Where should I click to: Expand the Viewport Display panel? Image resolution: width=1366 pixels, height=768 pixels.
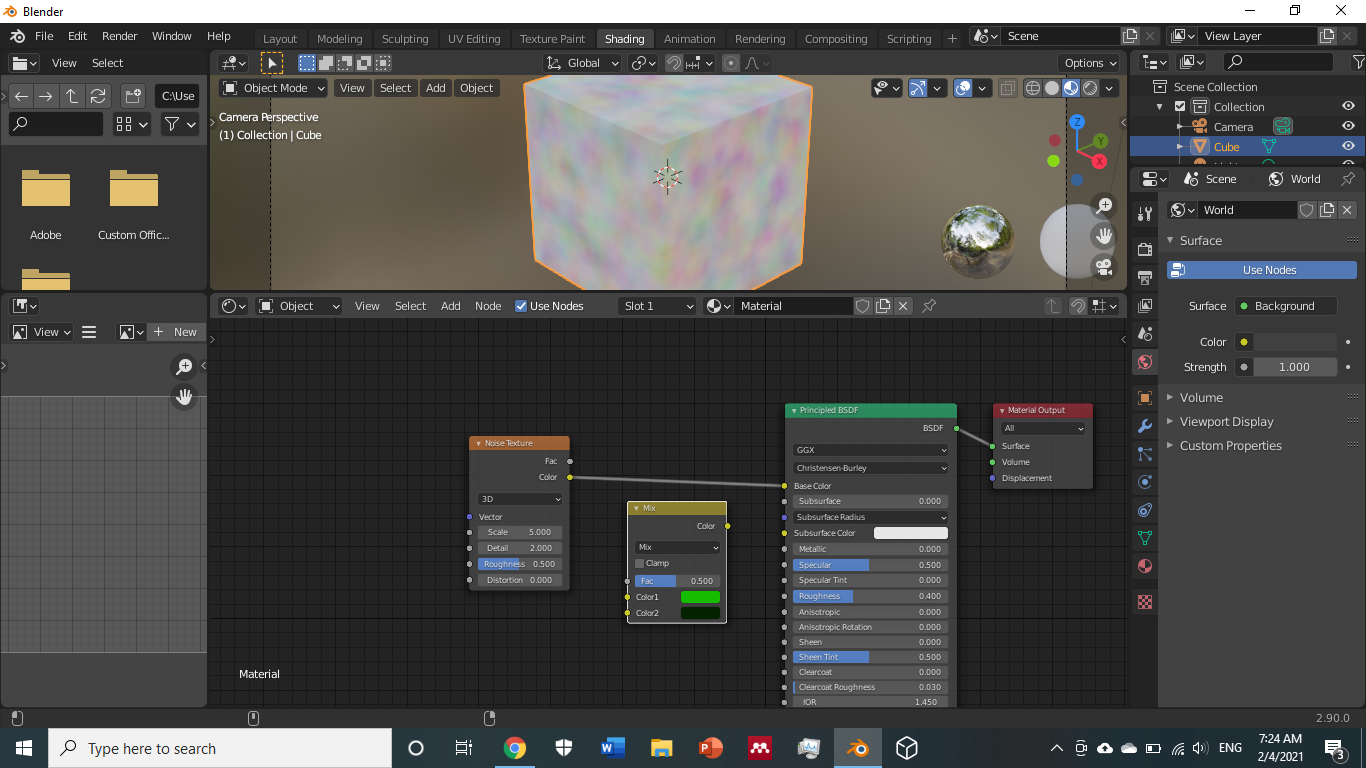click(1225, 422)
